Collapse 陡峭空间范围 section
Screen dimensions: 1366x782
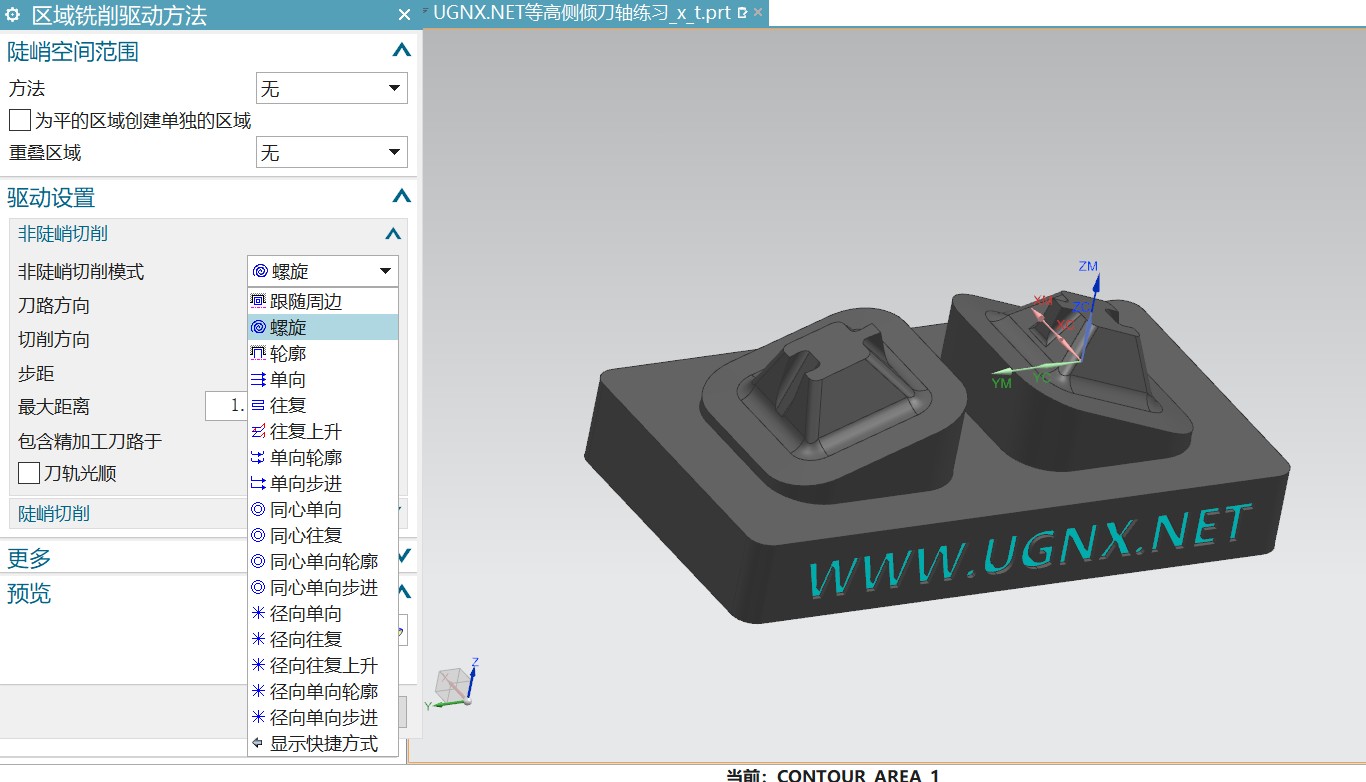(x=401, y=51)
